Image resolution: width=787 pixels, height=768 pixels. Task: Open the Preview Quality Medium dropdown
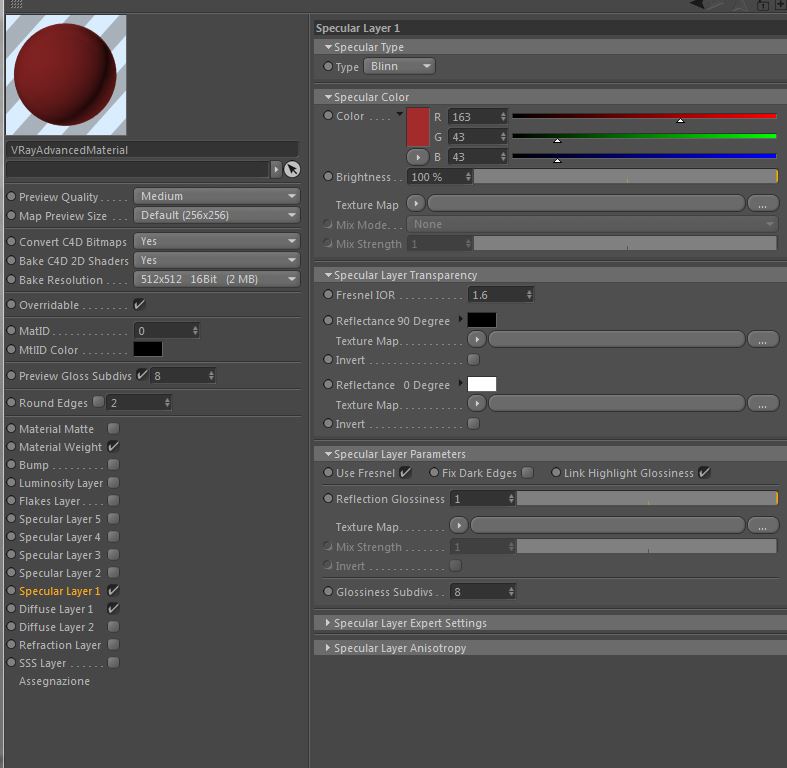(x=216, y=196)
